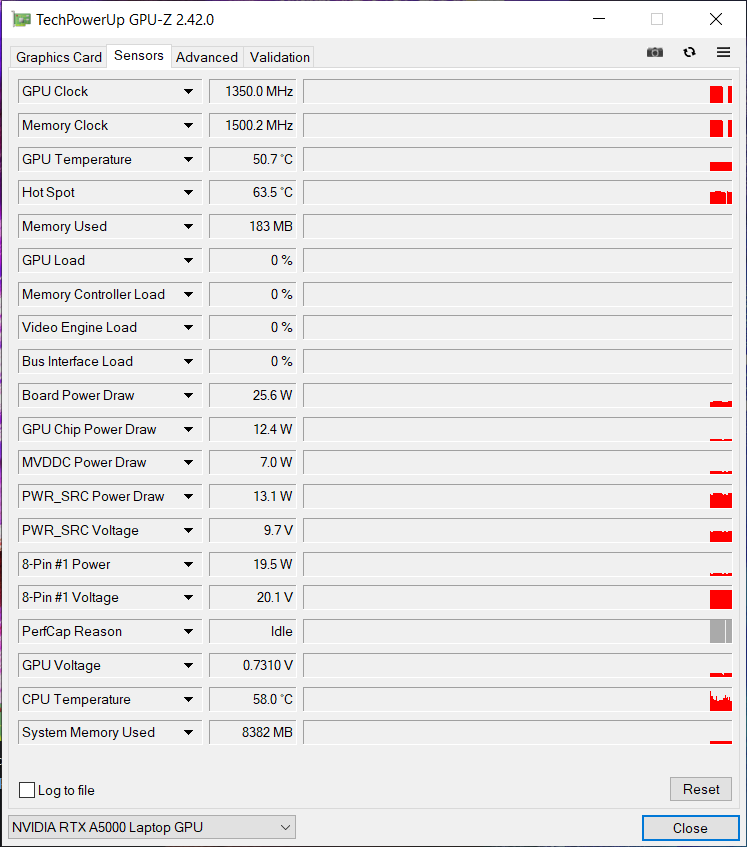
Task: Open the hamburger menu icon
Action: pyautogui.click(x=723, y=52)
